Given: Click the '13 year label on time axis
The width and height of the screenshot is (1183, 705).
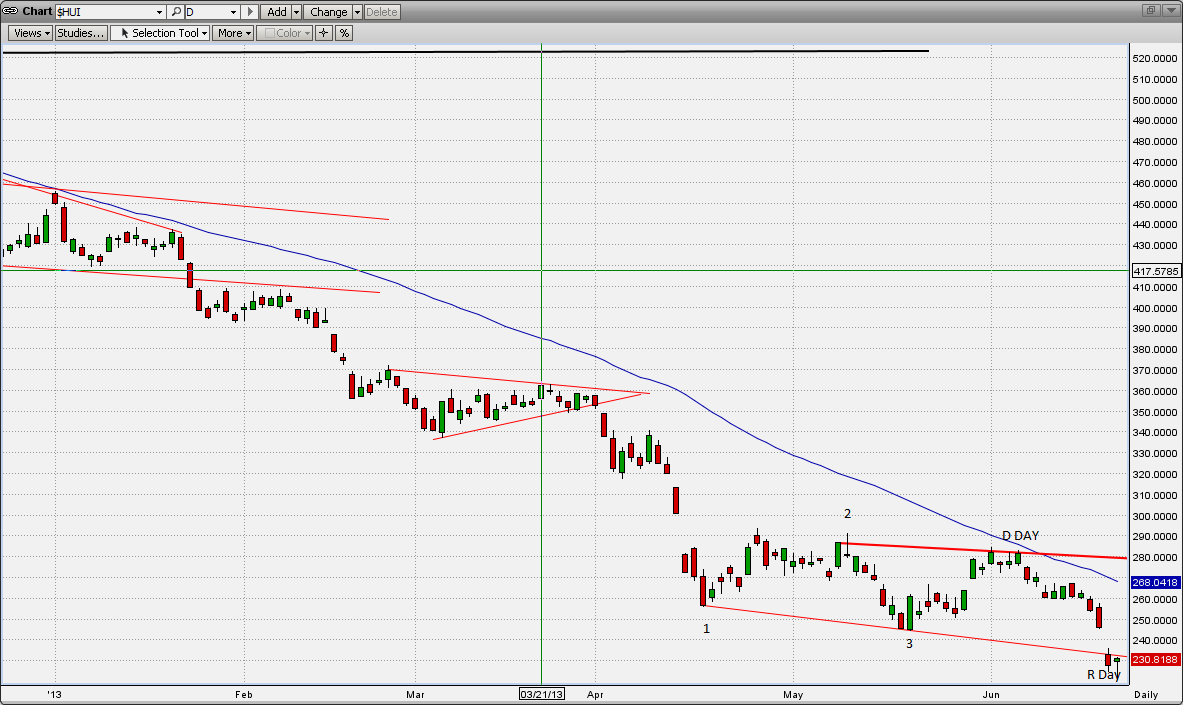Looking at the screenshot, I should tap(54, 694).
